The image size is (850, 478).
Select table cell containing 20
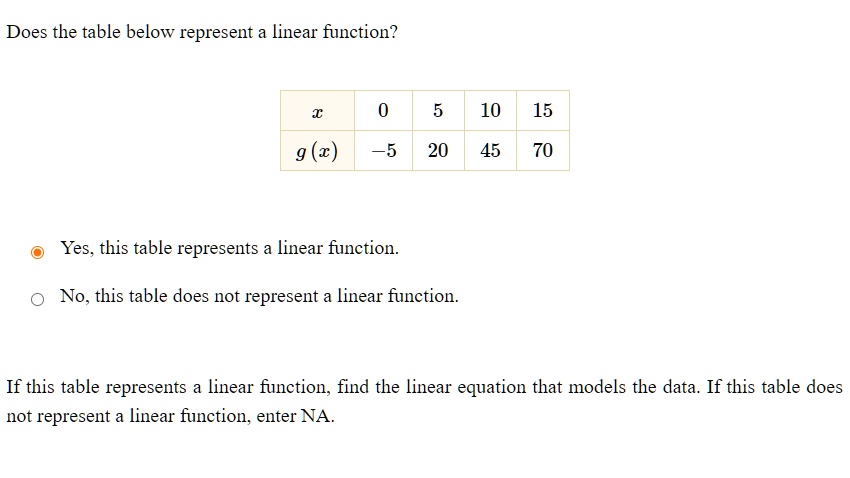(438, 151)
